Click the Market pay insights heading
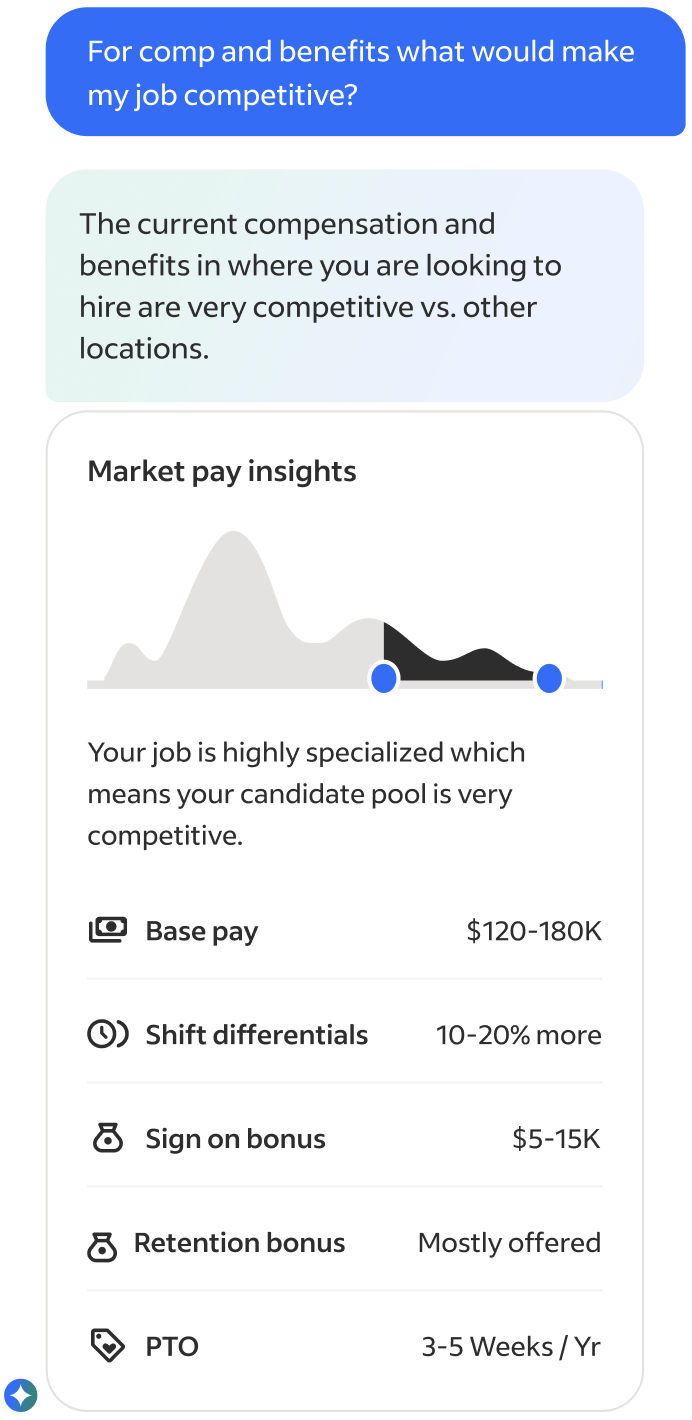The width and height of the screenshot is (692, 1420). [222, 471]
